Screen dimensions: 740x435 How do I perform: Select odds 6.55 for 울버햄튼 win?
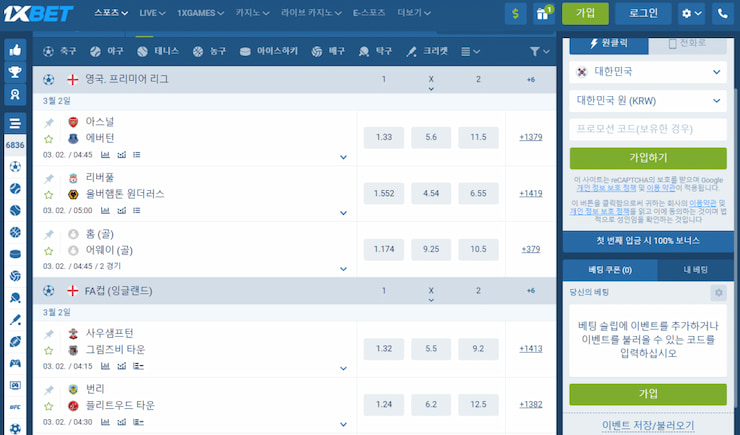coord(478,193)
